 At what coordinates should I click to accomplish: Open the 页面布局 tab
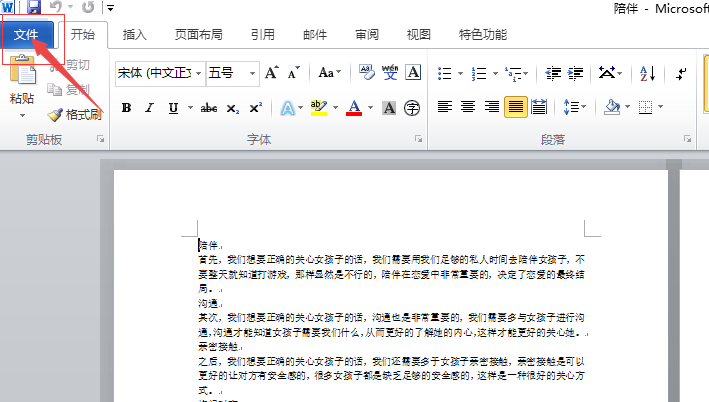click(x=199, y=34)
